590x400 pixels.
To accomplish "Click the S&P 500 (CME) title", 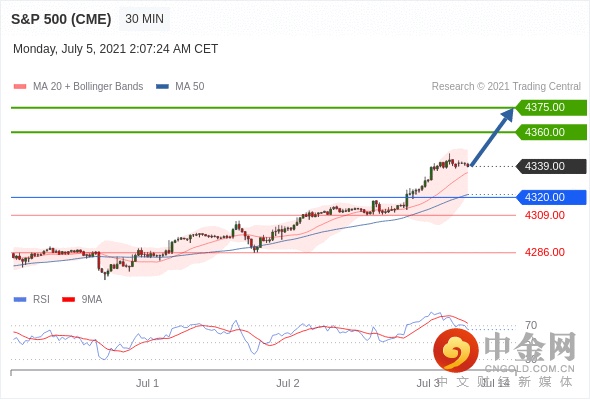I will click(61, 19).
